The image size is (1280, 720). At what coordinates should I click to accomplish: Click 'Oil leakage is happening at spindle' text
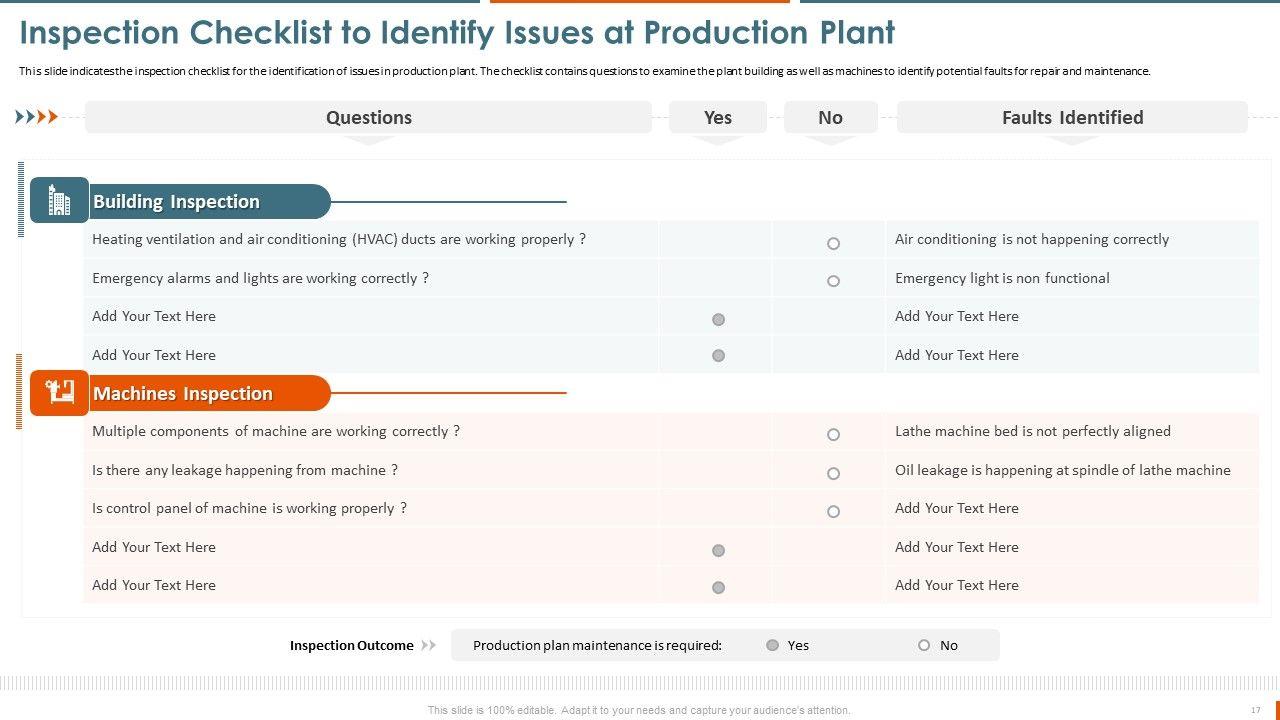coord(1062,470)
